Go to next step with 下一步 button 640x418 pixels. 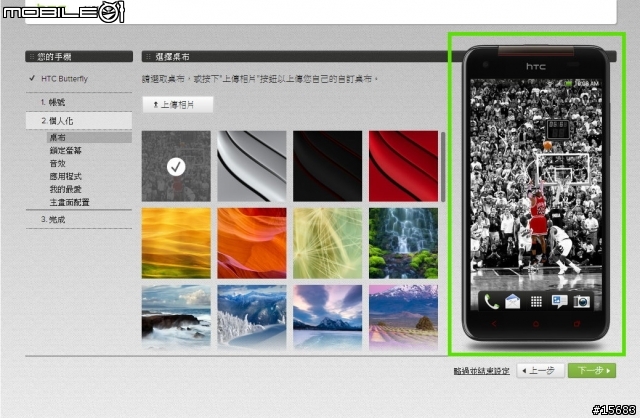click(x=592, y=371)
